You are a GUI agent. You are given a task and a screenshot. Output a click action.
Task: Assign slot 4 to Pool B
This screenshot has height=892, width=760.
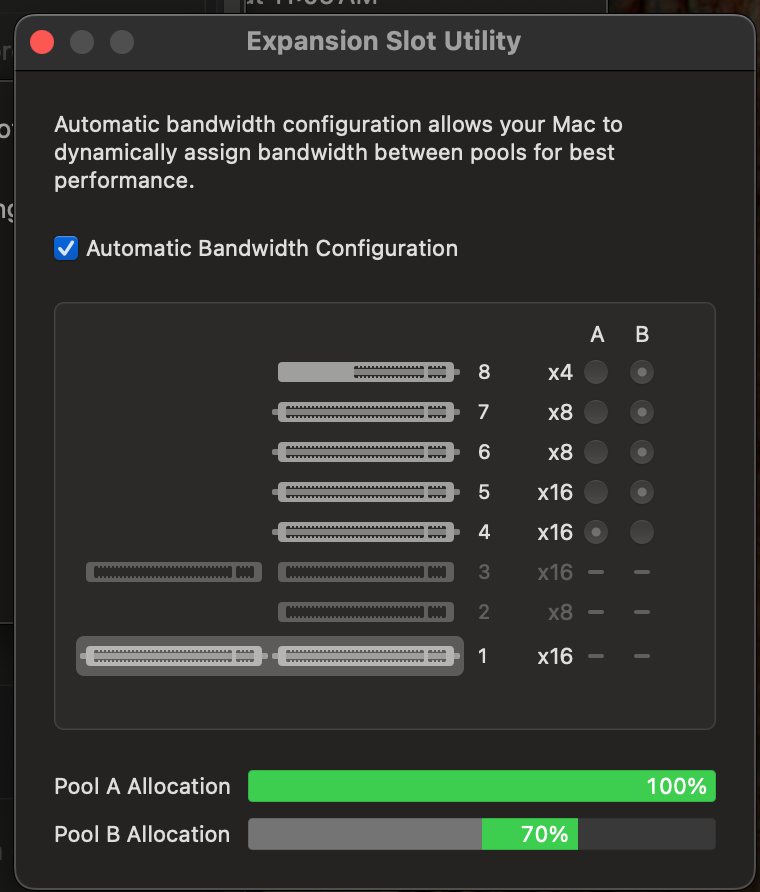(642, 532)
